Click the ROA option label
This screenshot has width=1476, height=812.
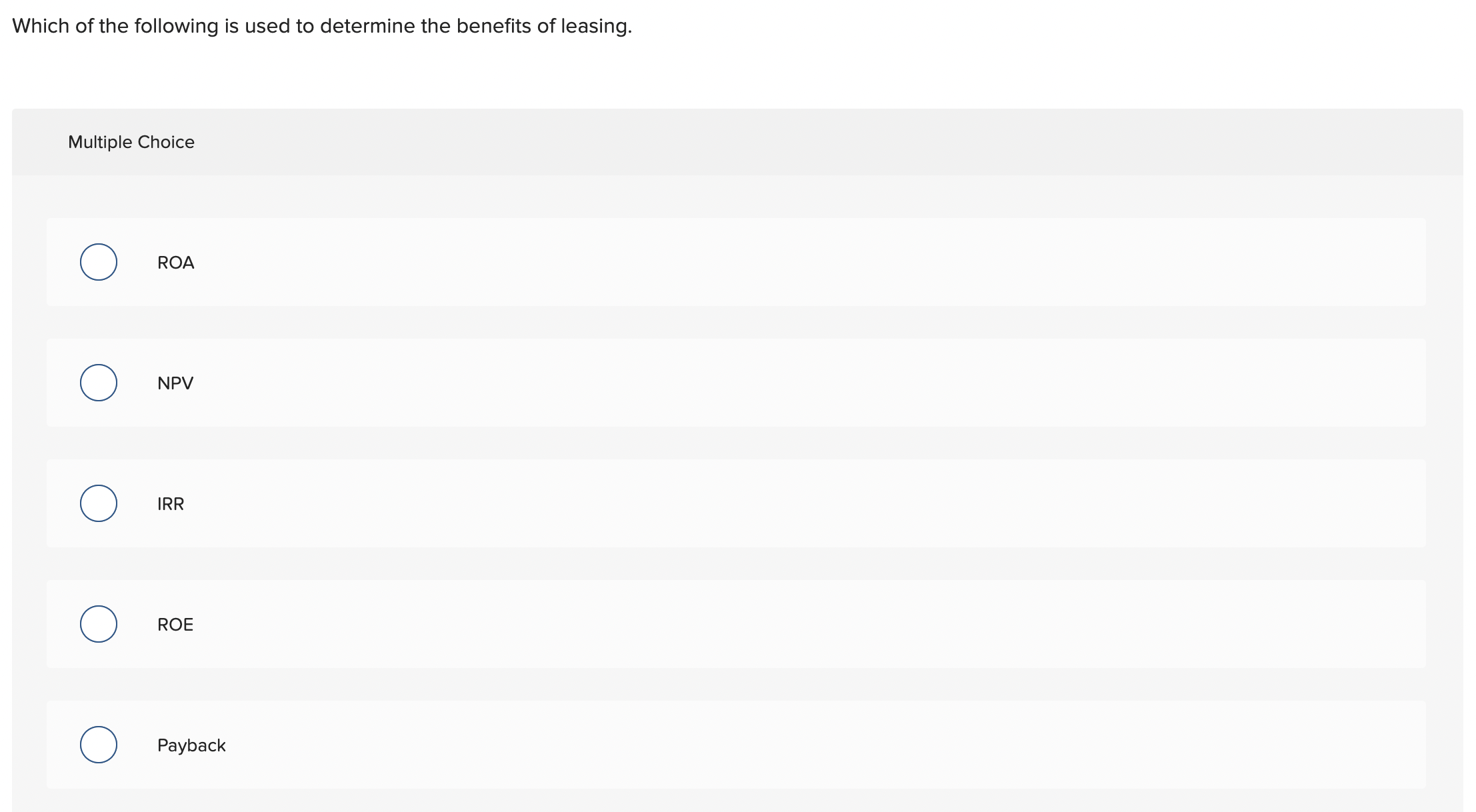(175, 262)
